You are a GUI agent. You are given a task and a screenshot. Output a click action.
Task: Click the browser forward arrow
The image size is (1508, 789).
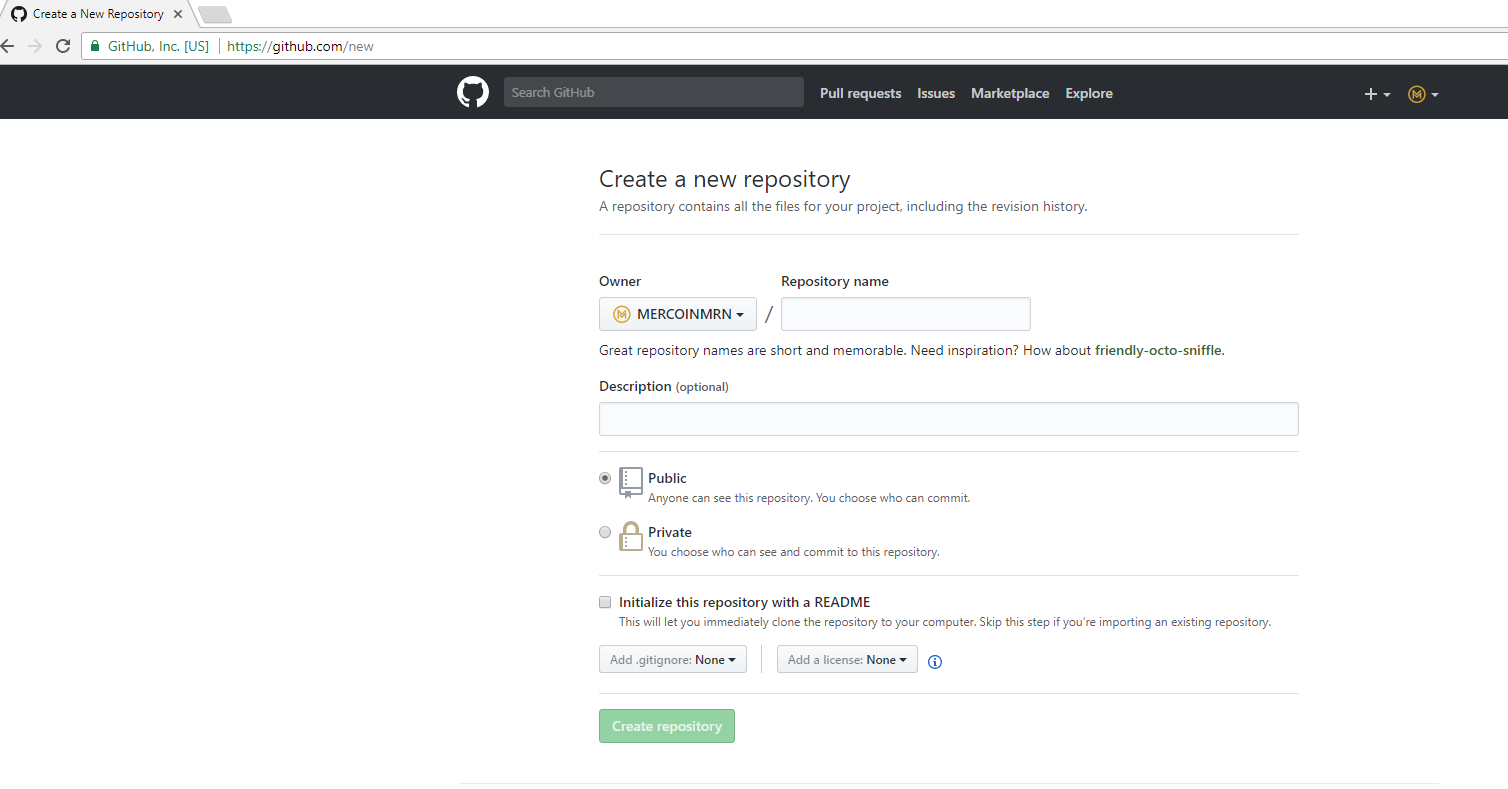click(35, 46)
